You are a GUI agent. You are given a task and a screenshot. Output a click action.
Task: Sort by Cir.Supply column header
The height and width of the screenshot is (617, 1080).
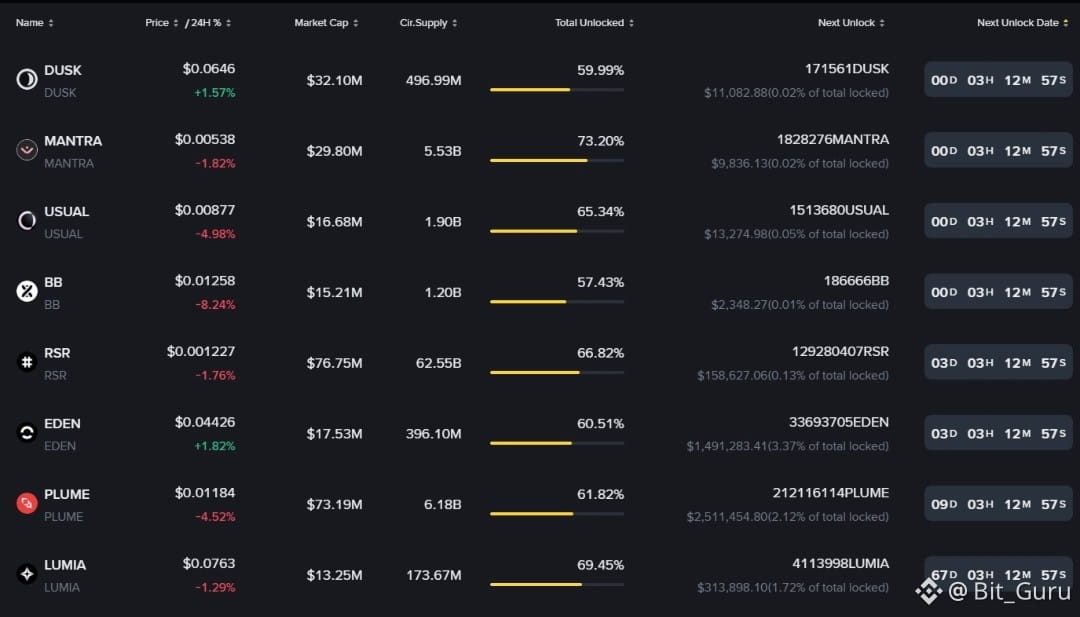[428, 23]
